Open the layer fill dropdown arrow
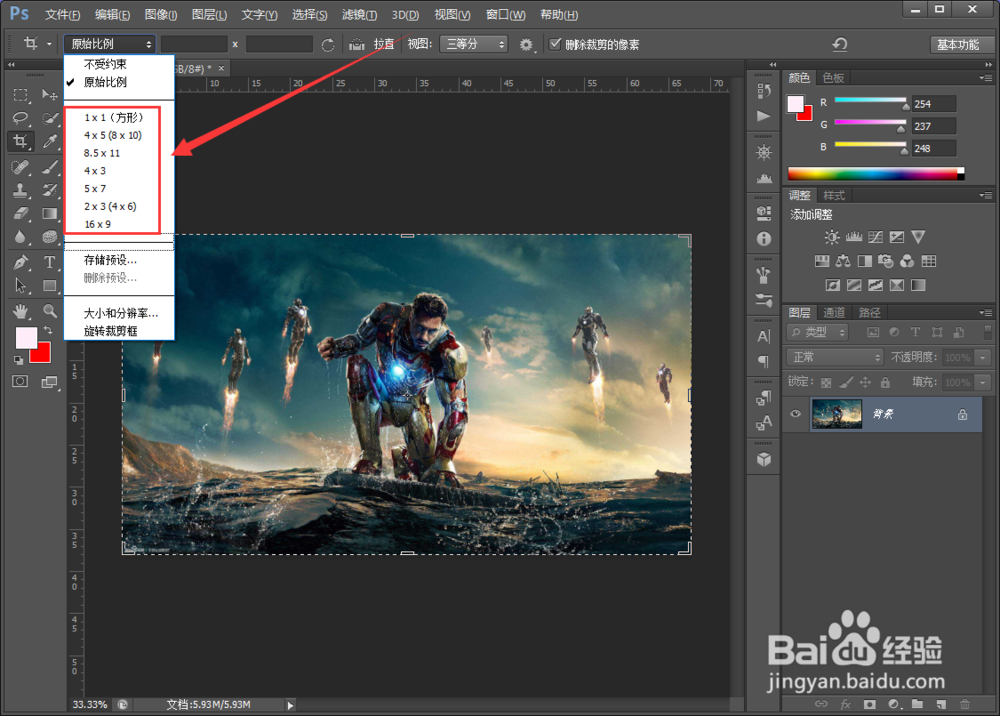 [983, 383]
